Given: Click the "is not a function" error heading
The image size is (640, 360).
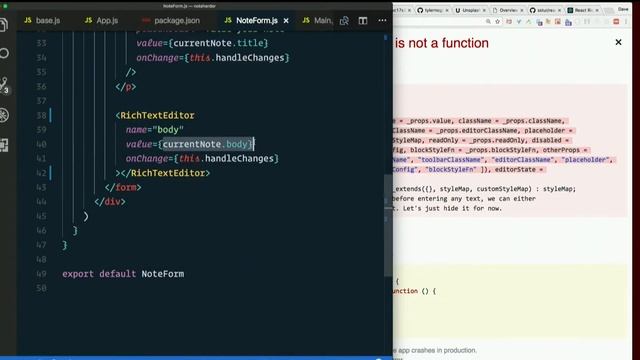Looking at the screenshot, I should point(442,43).
